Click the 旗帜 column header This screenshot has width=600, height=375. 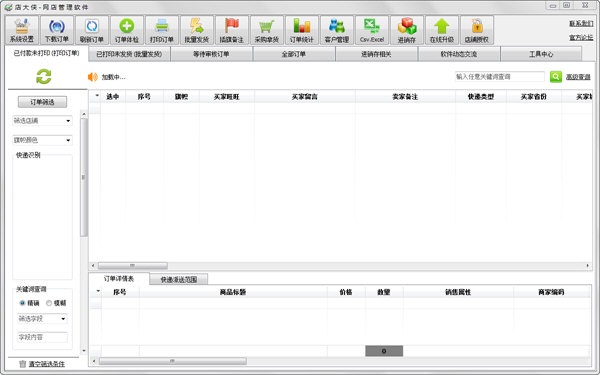pyautogui.click(x=181, y=97)
